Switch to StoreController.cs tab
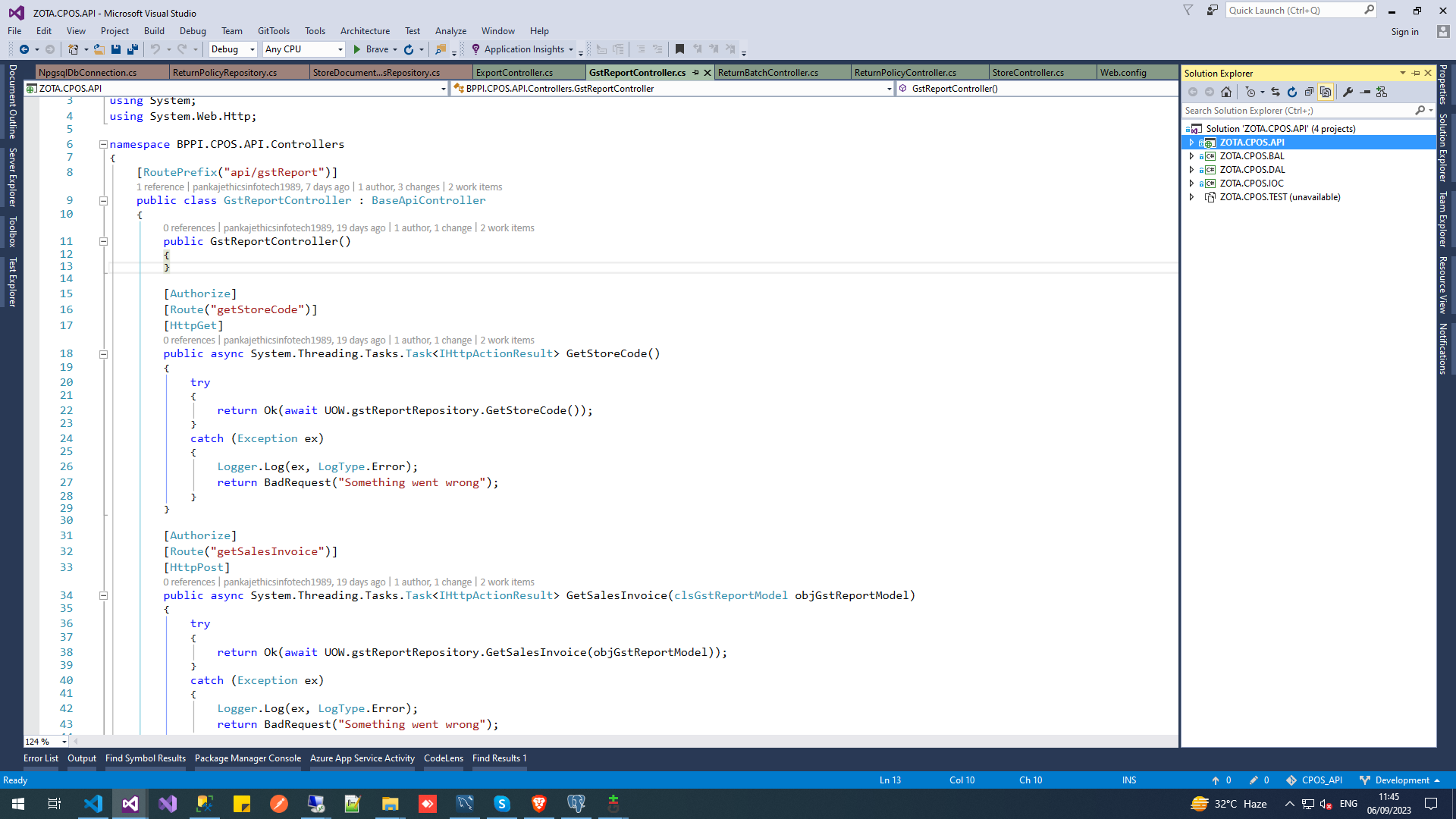The height and width of the screenshot is (819, 1456). coord(1028,73)
